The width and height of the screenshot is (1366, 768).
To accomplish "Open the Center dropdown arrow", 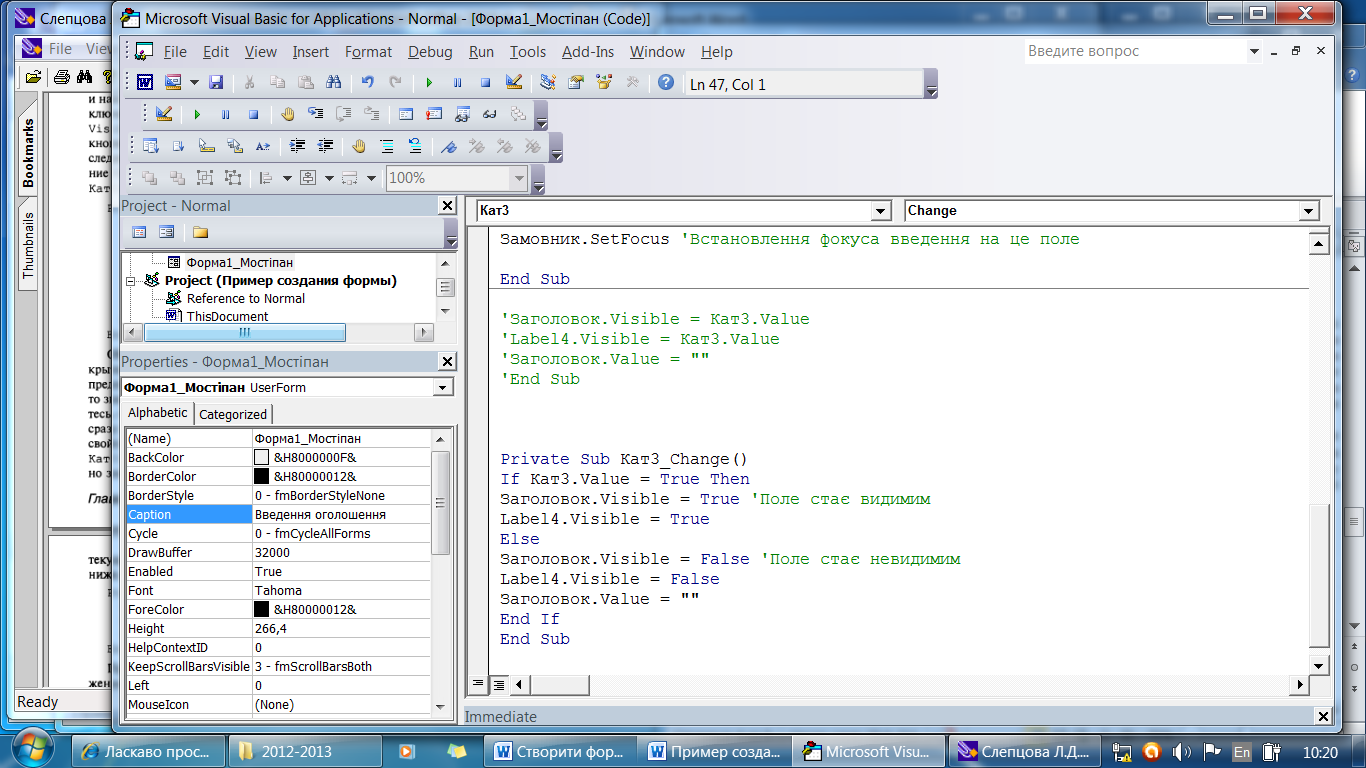I will [x=328, y=178].
